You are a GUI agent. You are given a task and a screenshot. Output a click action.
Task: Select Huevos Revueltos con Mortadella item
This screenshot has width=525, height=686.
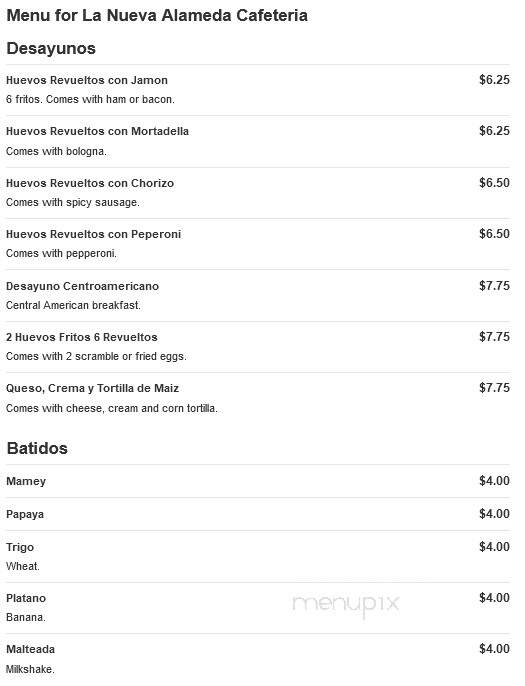tap(97, 131)
